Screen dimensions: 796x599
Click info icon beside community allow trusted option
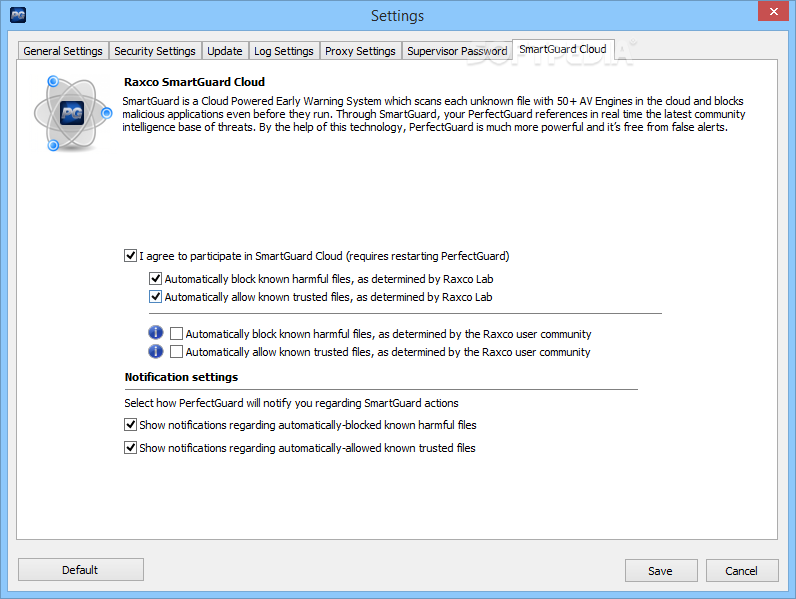[156, 351]
